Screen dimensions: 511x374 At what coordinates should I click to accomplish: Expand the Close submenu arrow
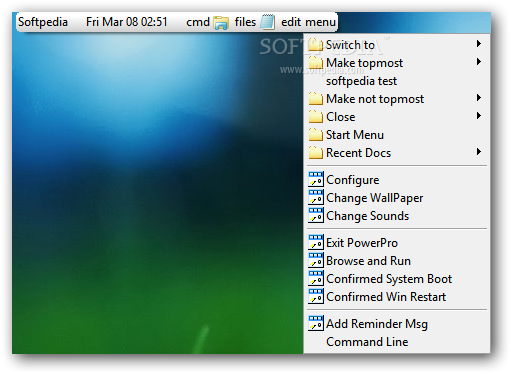coord(479,116)
